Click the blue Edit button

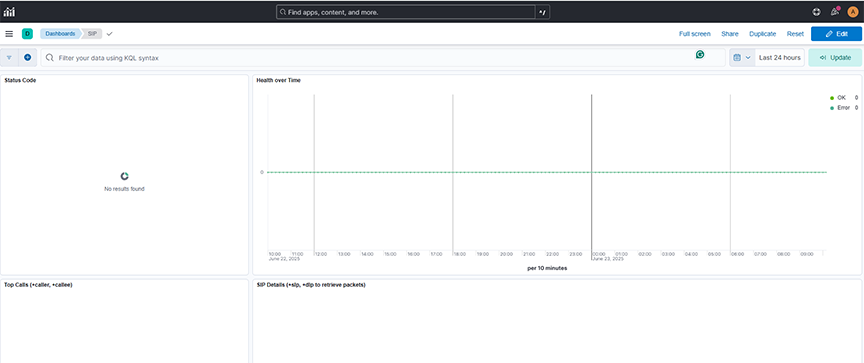836,34
